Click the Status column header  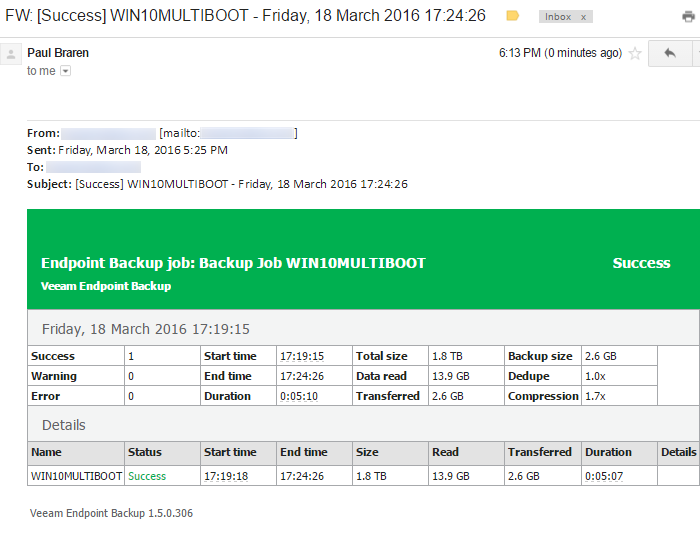(x=145, y=452)
